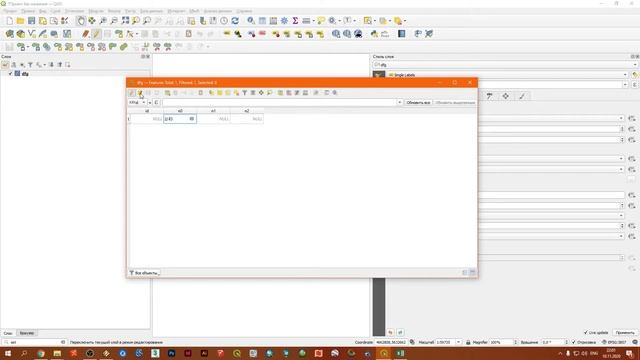Click the Toggle Editing pencil in the attribute table

(x=131, y=93)
